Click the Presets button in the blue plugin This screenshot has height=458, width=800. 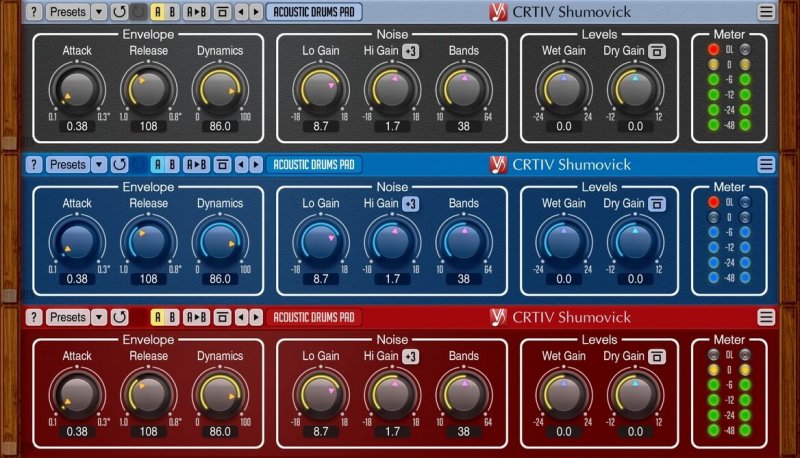coord(68,164)
